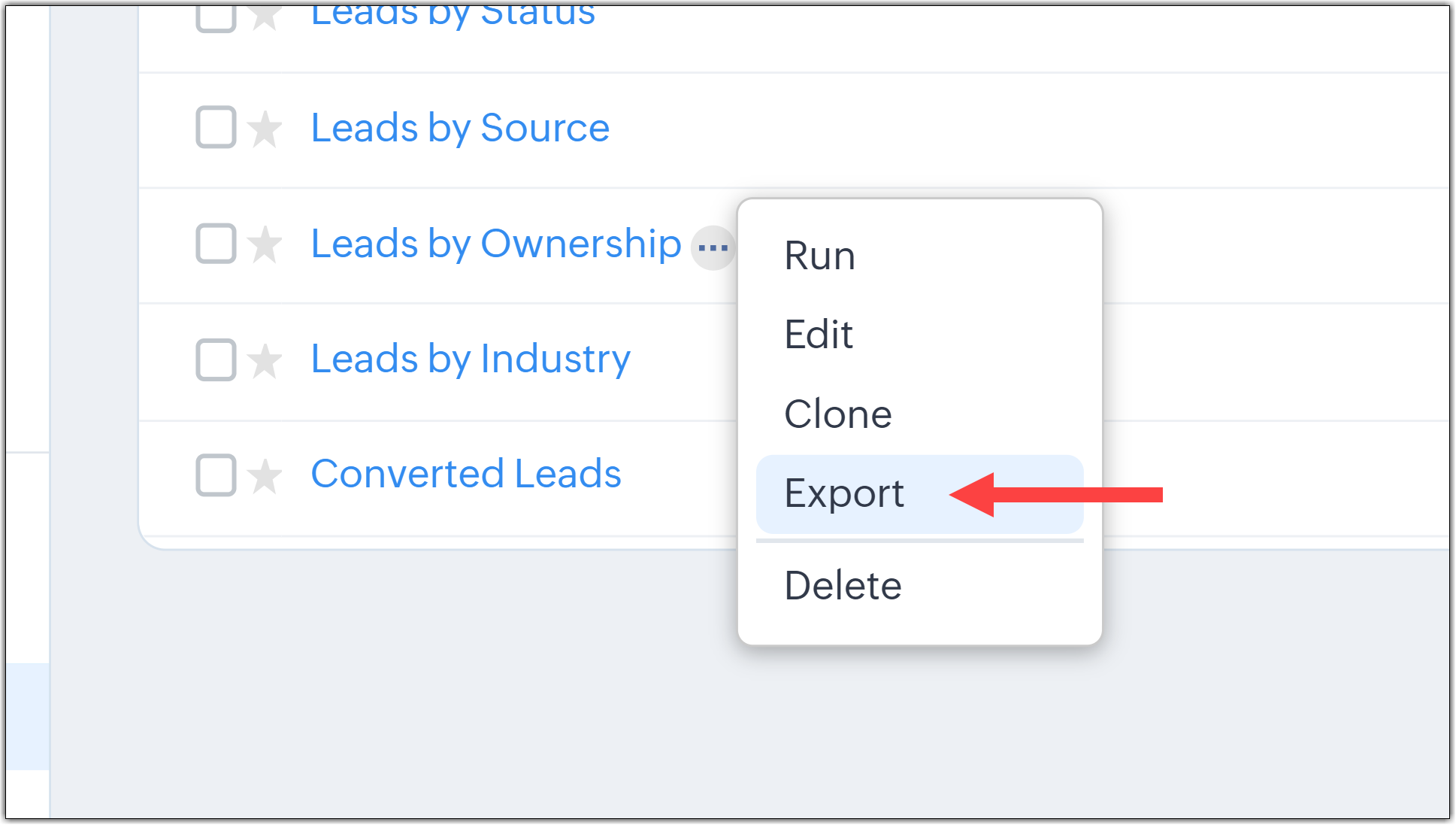Enable the Converted Leads checkbox
Screen dimensions: 1456x825
point(216,475)
